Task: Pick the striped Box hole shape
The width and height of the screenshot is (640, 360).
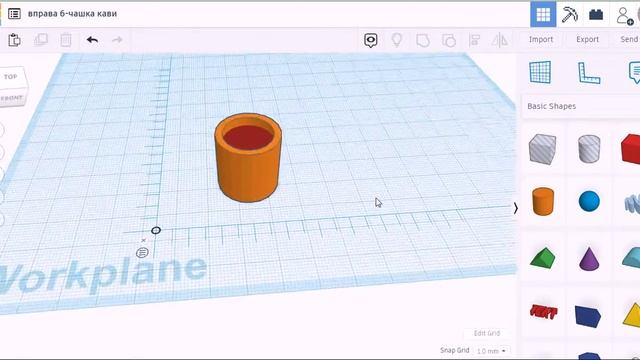Action: pyautogui.click(x=542, y=149)
